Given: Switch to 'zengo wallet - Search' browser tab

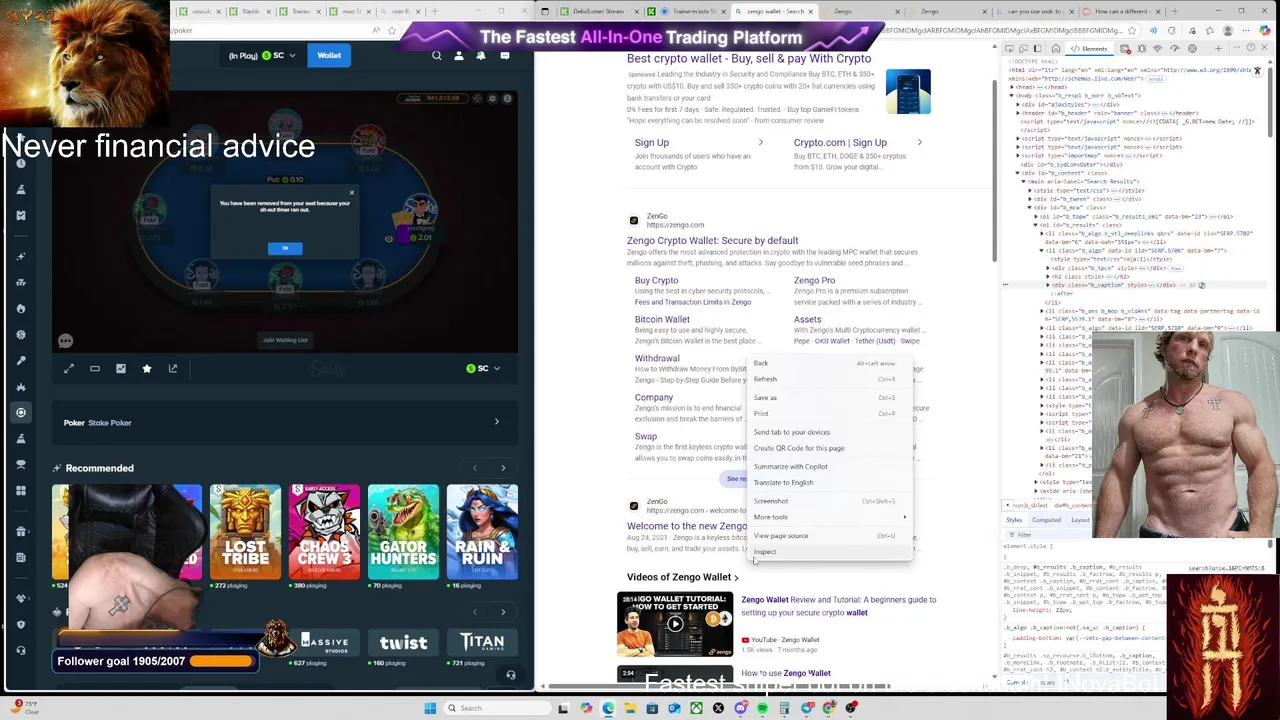Looking at the screenshot, I should pos(775,12).
